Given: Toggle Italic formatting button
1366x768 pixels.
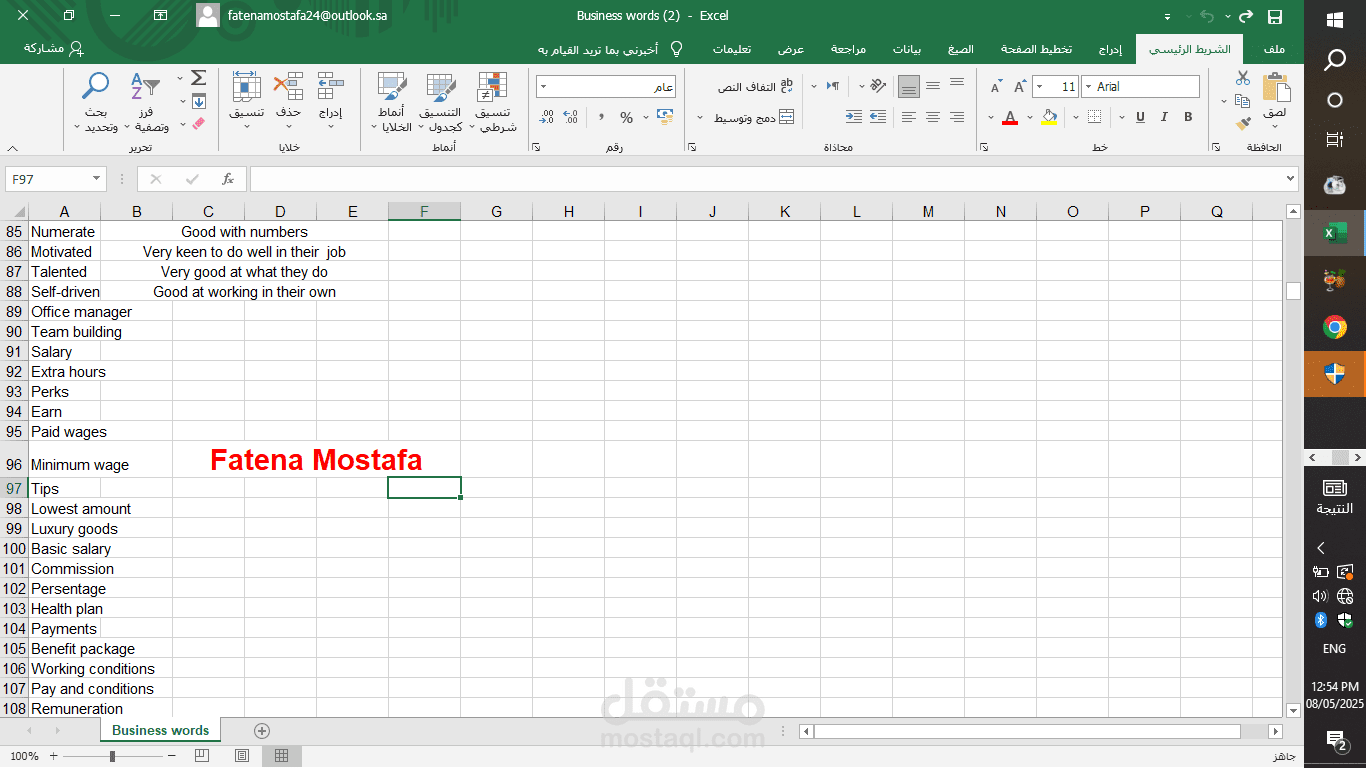Looking at the screenshot, I should 1164,117.
